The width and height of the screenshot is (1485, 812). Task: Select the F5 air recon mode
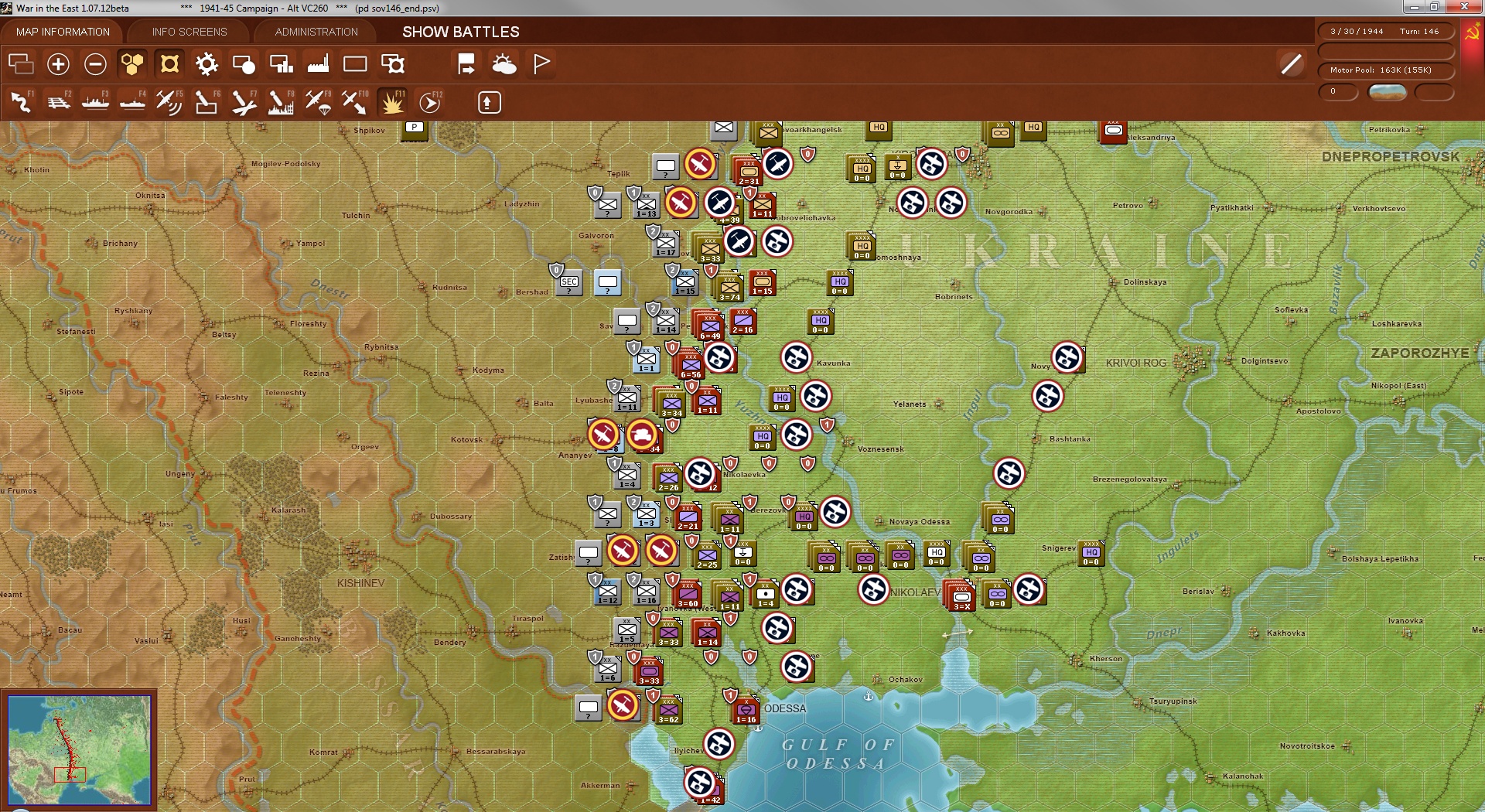coord(169,102)
